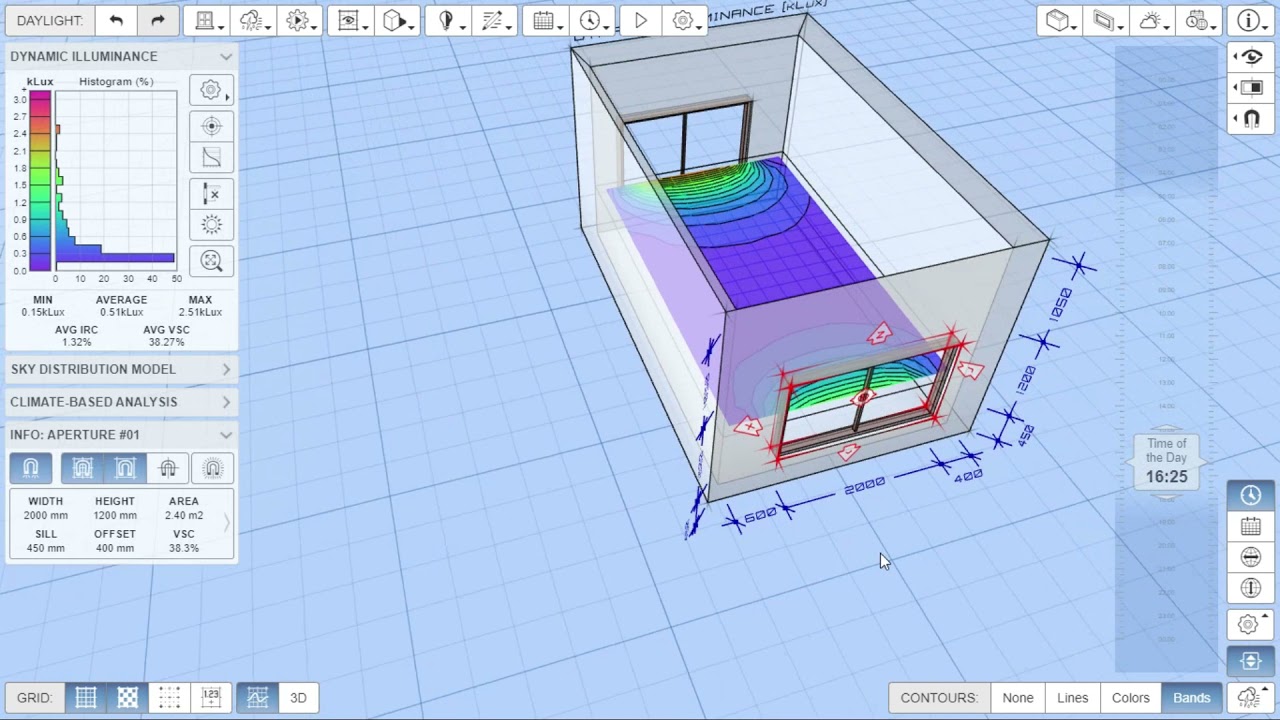Click the histogram clear-range icon
The height and width of the screenshot is (720, 1280).
click(211, 194)
